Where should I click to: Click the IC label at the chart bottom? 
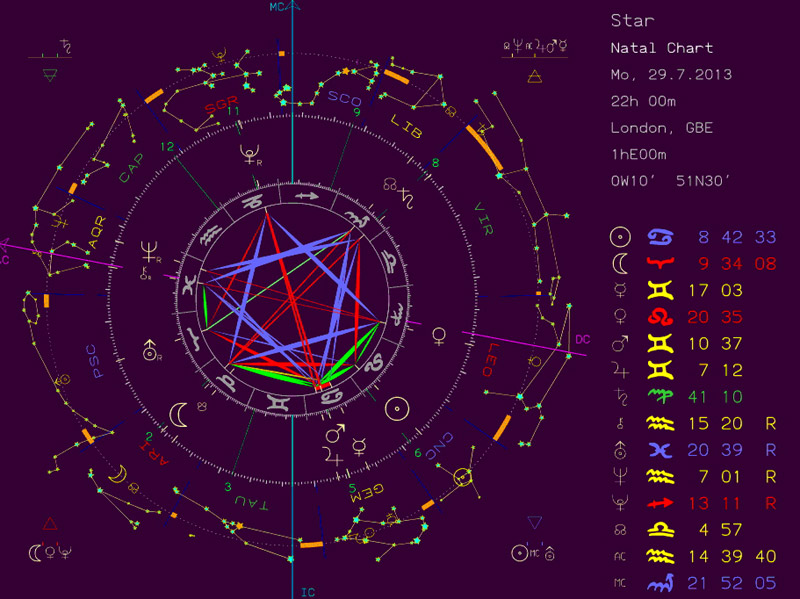coord(308,592)
